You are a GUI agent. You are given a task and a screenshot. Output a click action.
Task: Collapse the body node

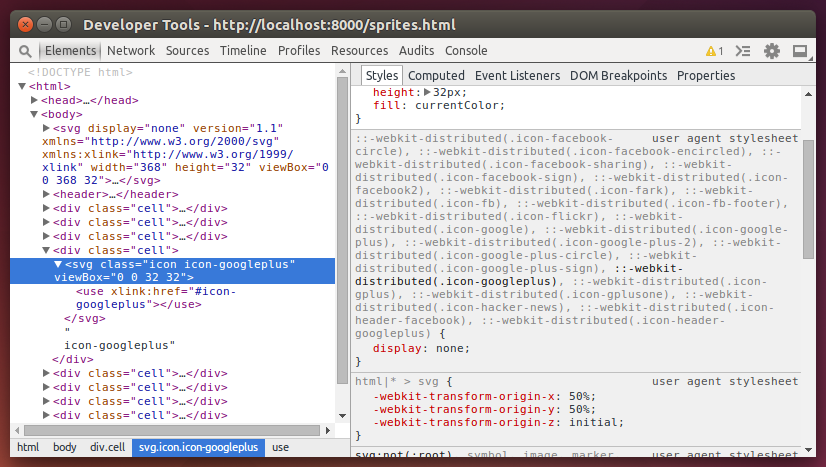tap(34, 114)
